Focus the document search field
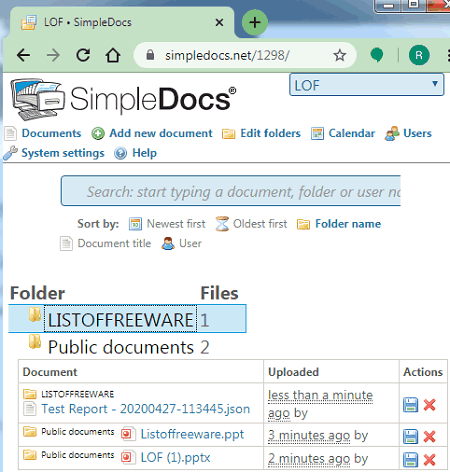Viewport: 450px width, 472px height. (x=231, y=191)
